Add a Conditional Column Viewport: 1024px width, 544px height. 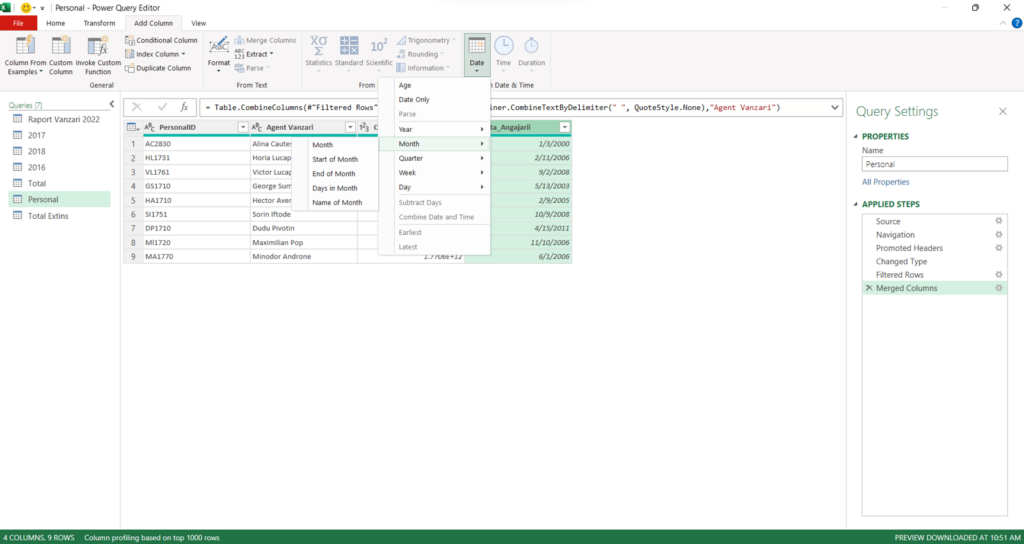pyautogui.click(x=161, y=40)
